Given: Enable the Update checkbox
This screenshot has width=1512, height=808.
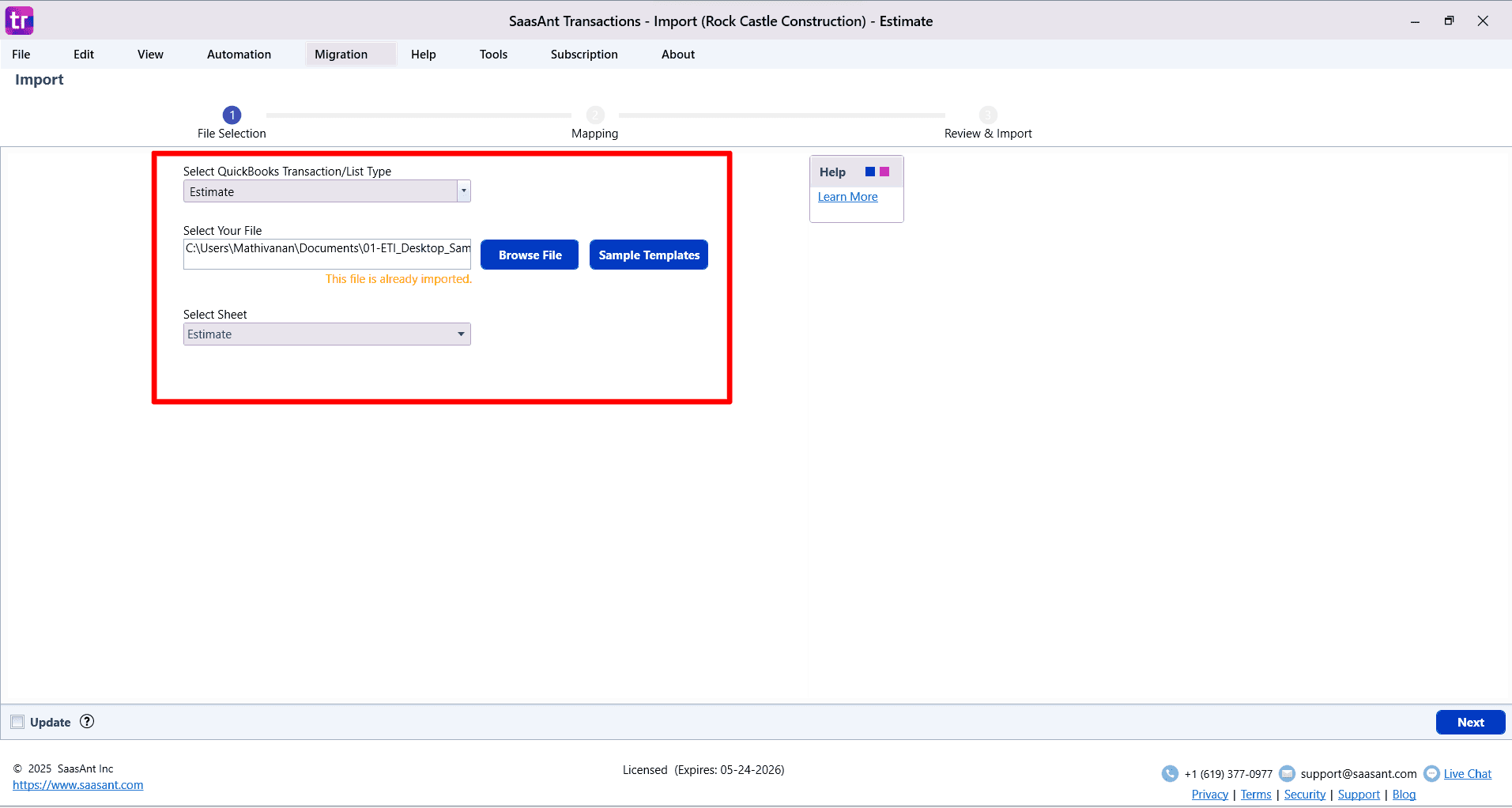Looking at the screenshot, I should (17, 722).
